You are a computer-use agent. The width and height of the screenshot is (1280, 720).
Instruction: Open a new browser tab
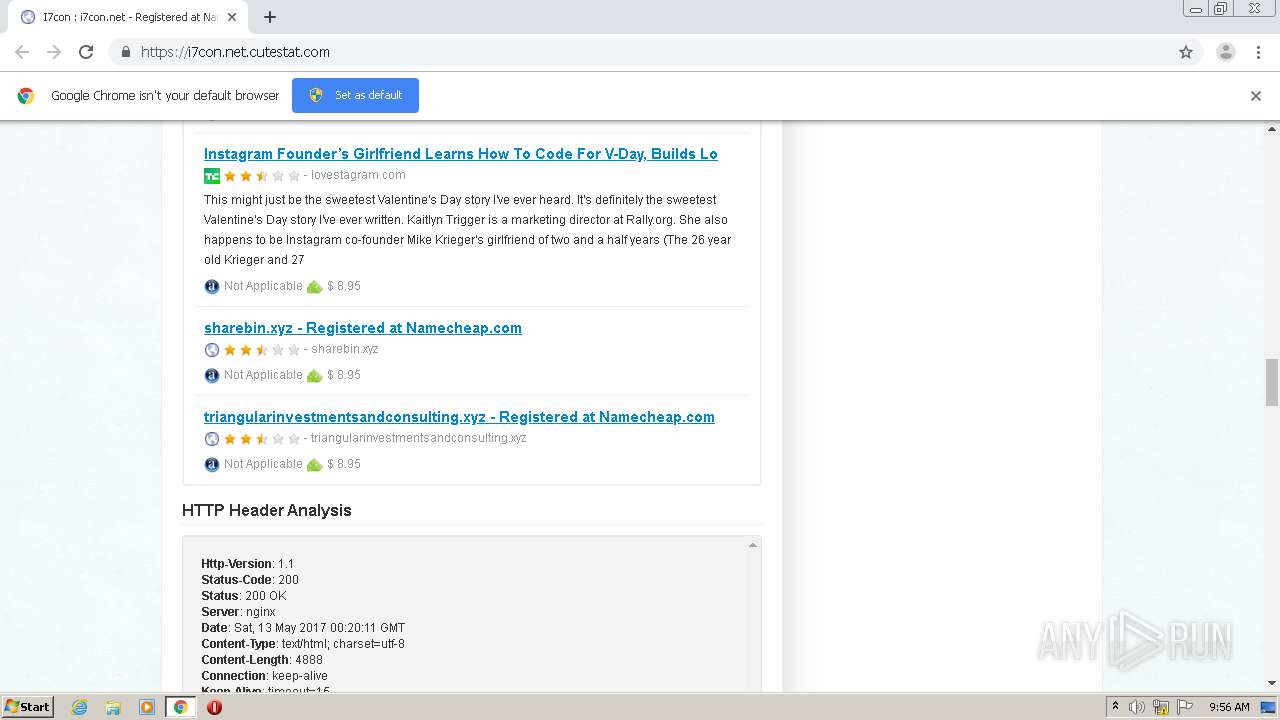click(270, 17)
